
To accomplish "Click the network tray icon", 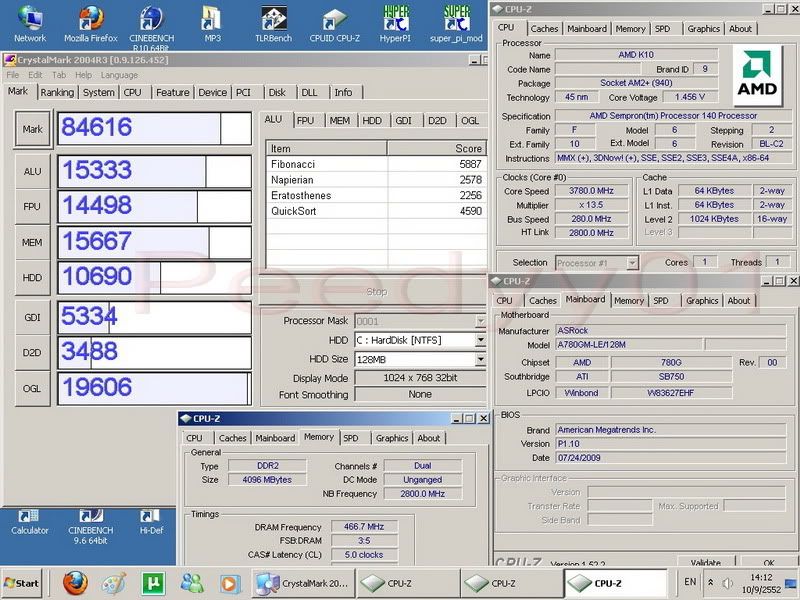I will click(791, 583).
